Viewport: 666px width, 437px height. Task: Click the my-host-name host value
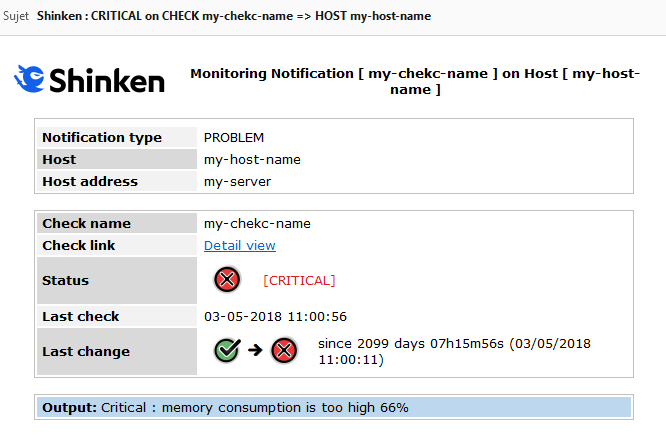click(252, 159)
